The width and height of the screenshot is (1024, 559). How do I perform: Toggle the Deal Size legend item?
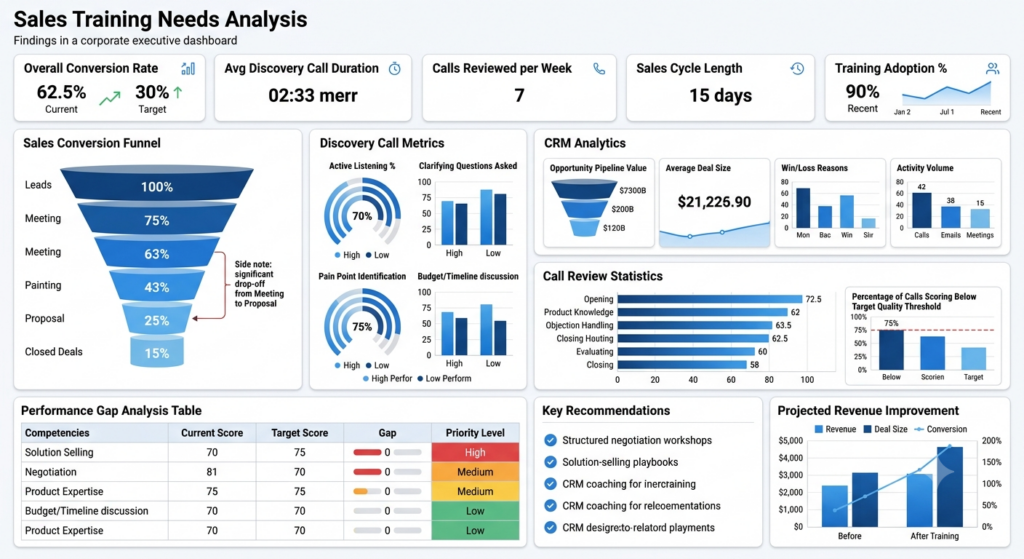point(886,429)
